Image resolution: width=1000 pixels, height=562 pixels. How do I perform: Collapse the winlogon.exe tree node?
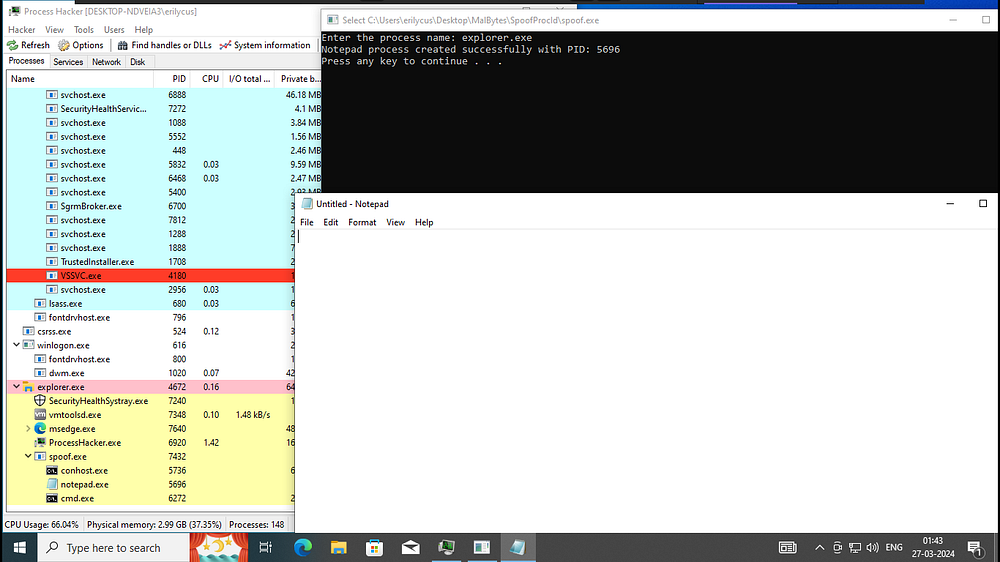(17, 345)
